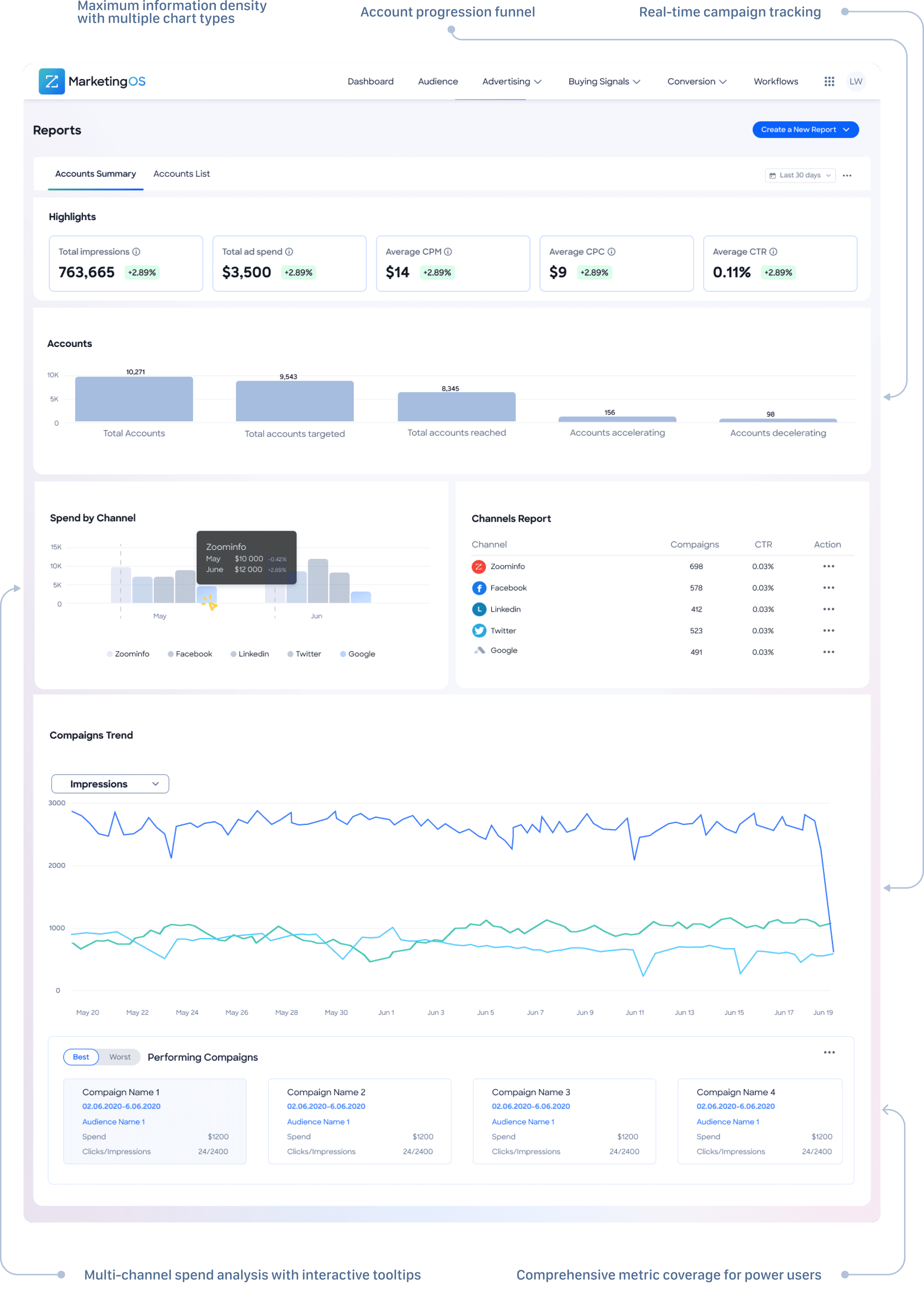Click the Google legend color dot
924x1294 pixels.
pos(343,654)
